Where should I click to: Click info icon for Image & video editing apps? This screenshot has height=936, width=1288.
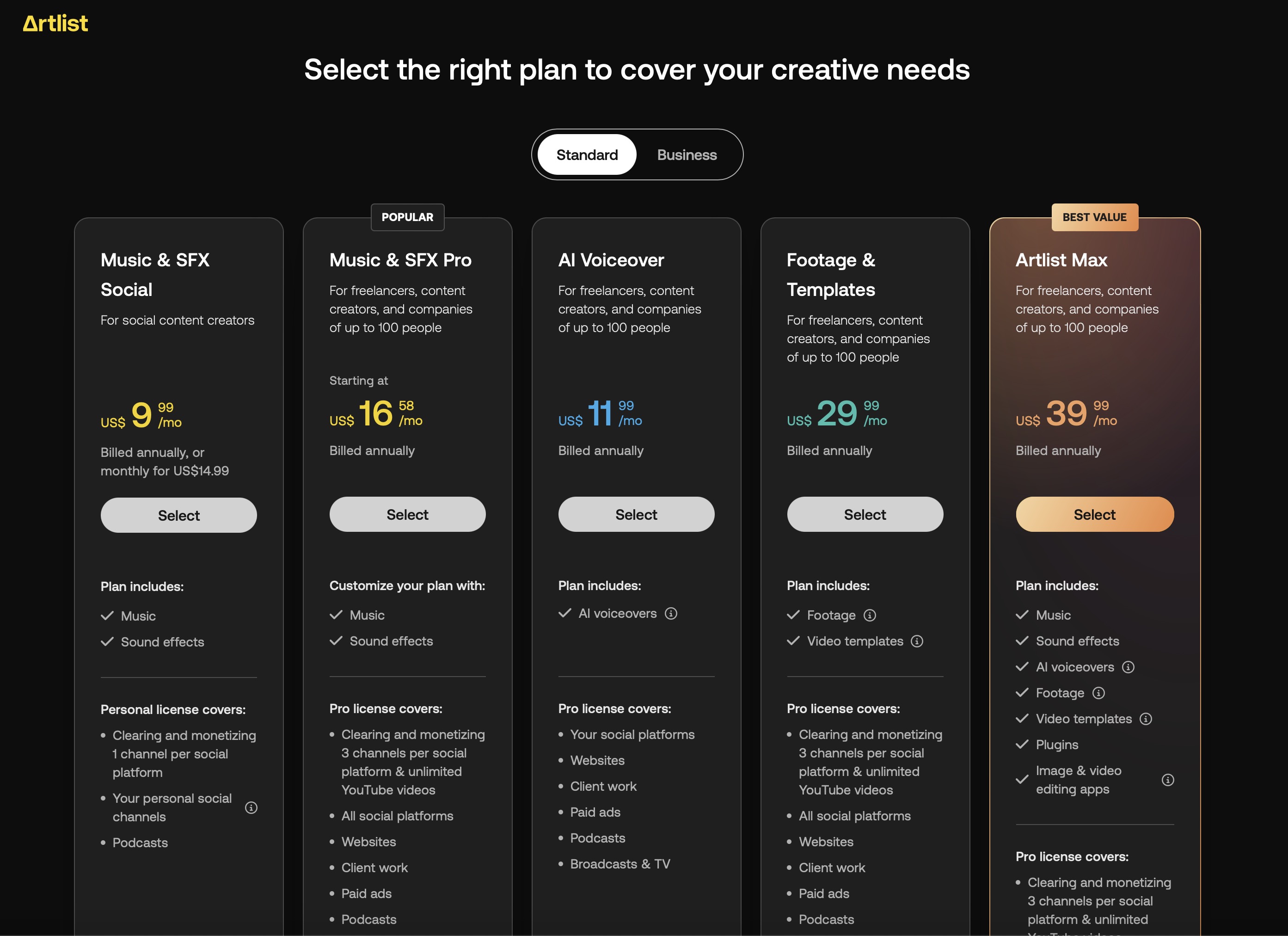[x=1168, y=780]
